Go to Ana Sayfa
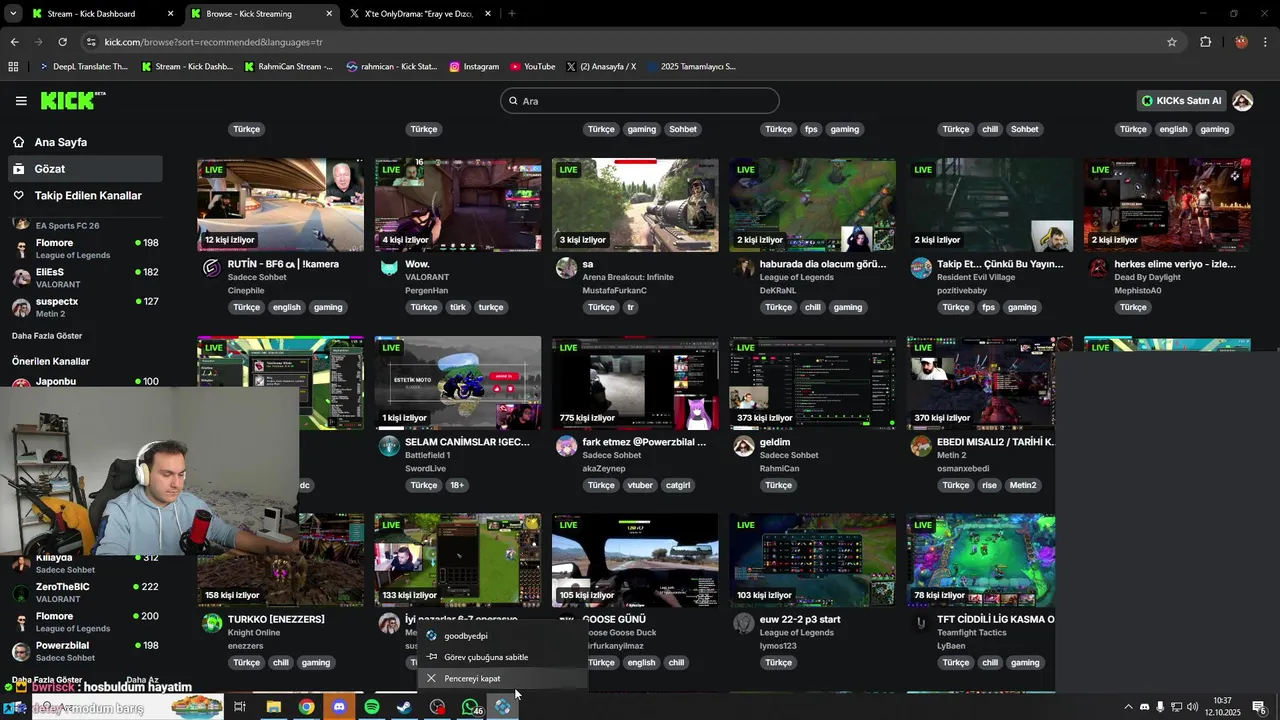The width and height of the screenshot is (1280, 720). click(x=84, y=142)
